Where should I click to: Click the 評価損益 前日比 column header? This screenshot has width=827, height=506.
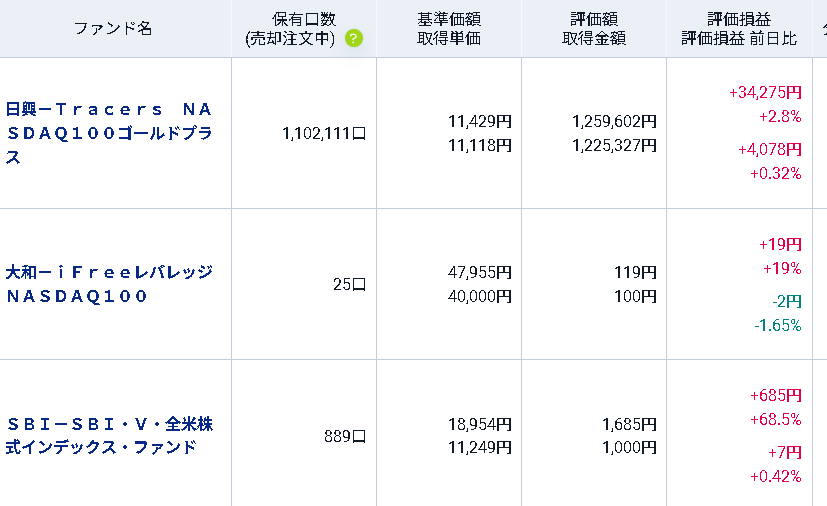click(x=739, y=28)
